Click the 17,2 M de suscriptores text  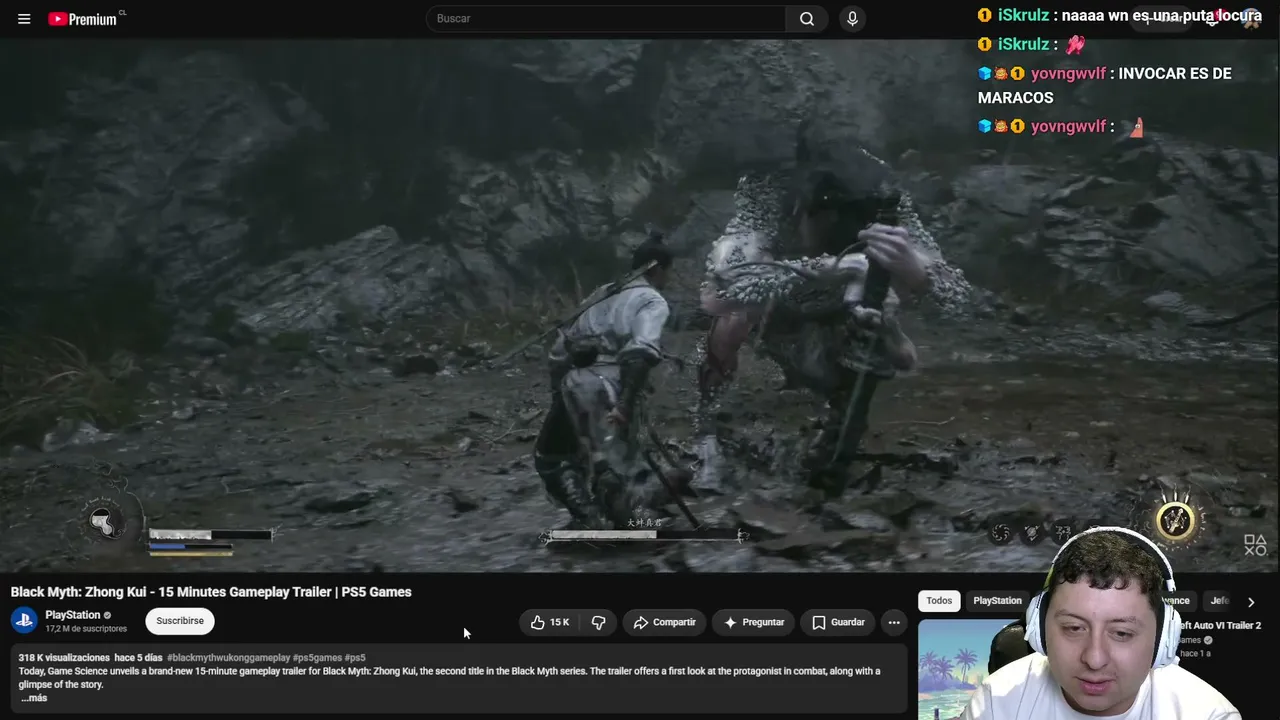(86, 629)
